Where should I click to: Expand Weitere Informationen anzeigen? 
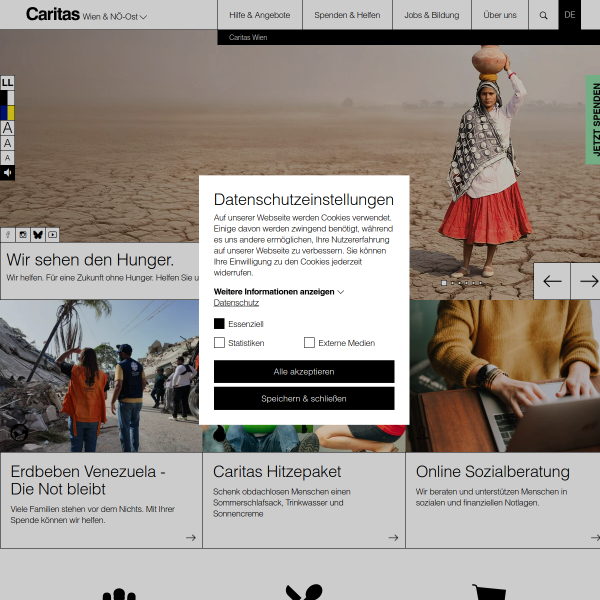point(279,292)
